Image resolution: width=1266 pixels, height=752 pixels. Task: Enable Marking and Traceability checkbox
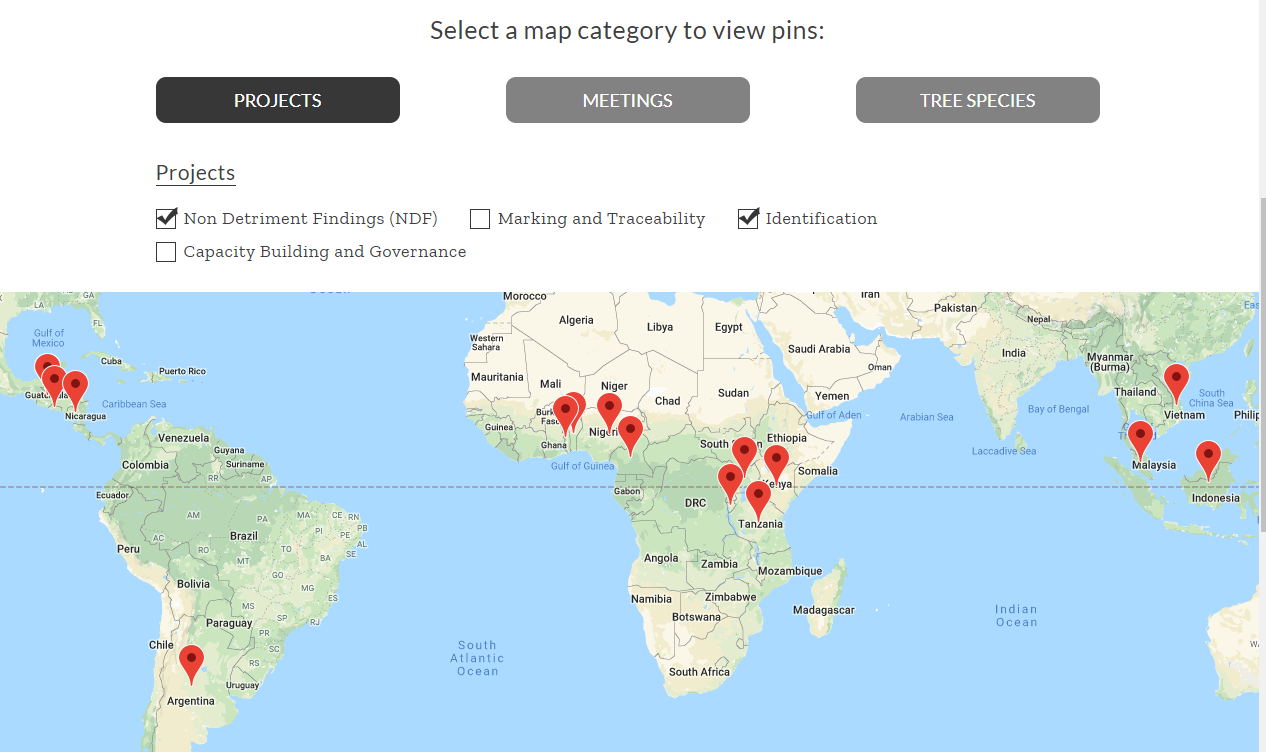[480, 219]
